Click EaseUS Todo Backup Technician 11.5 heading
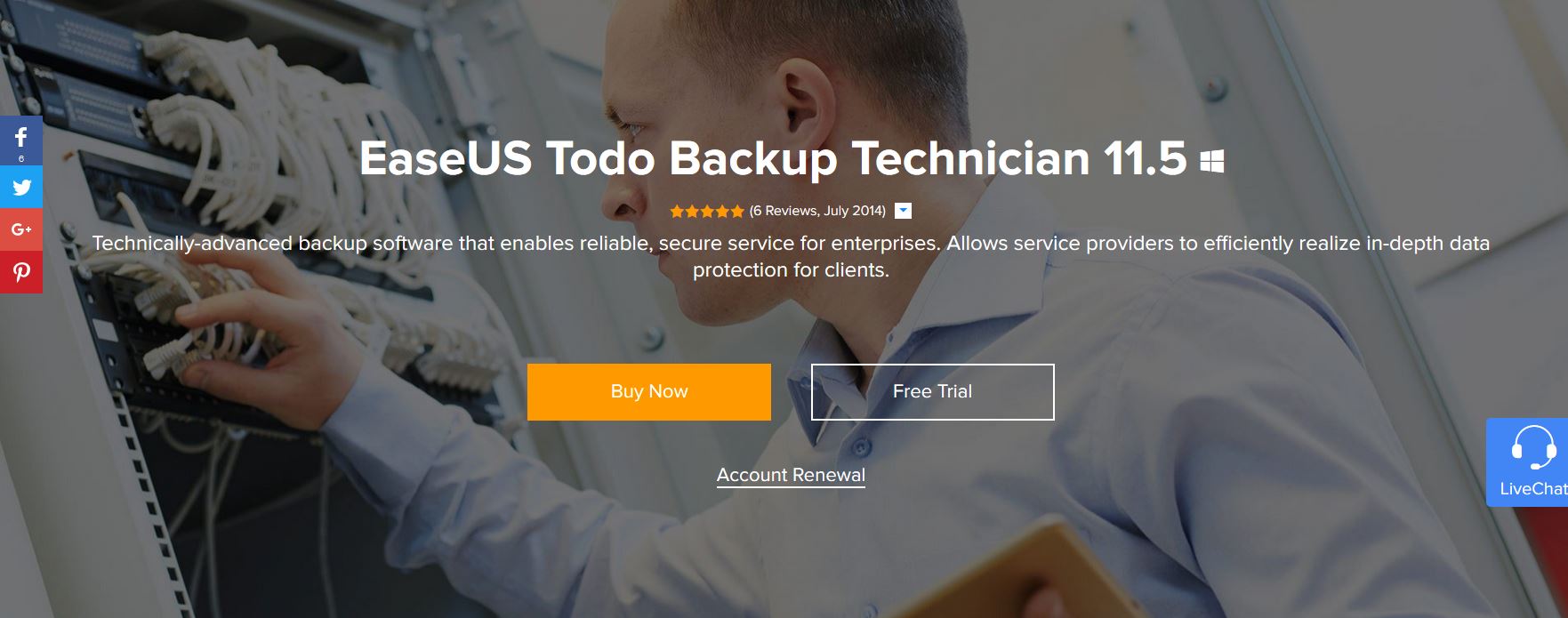 [773, 158]
